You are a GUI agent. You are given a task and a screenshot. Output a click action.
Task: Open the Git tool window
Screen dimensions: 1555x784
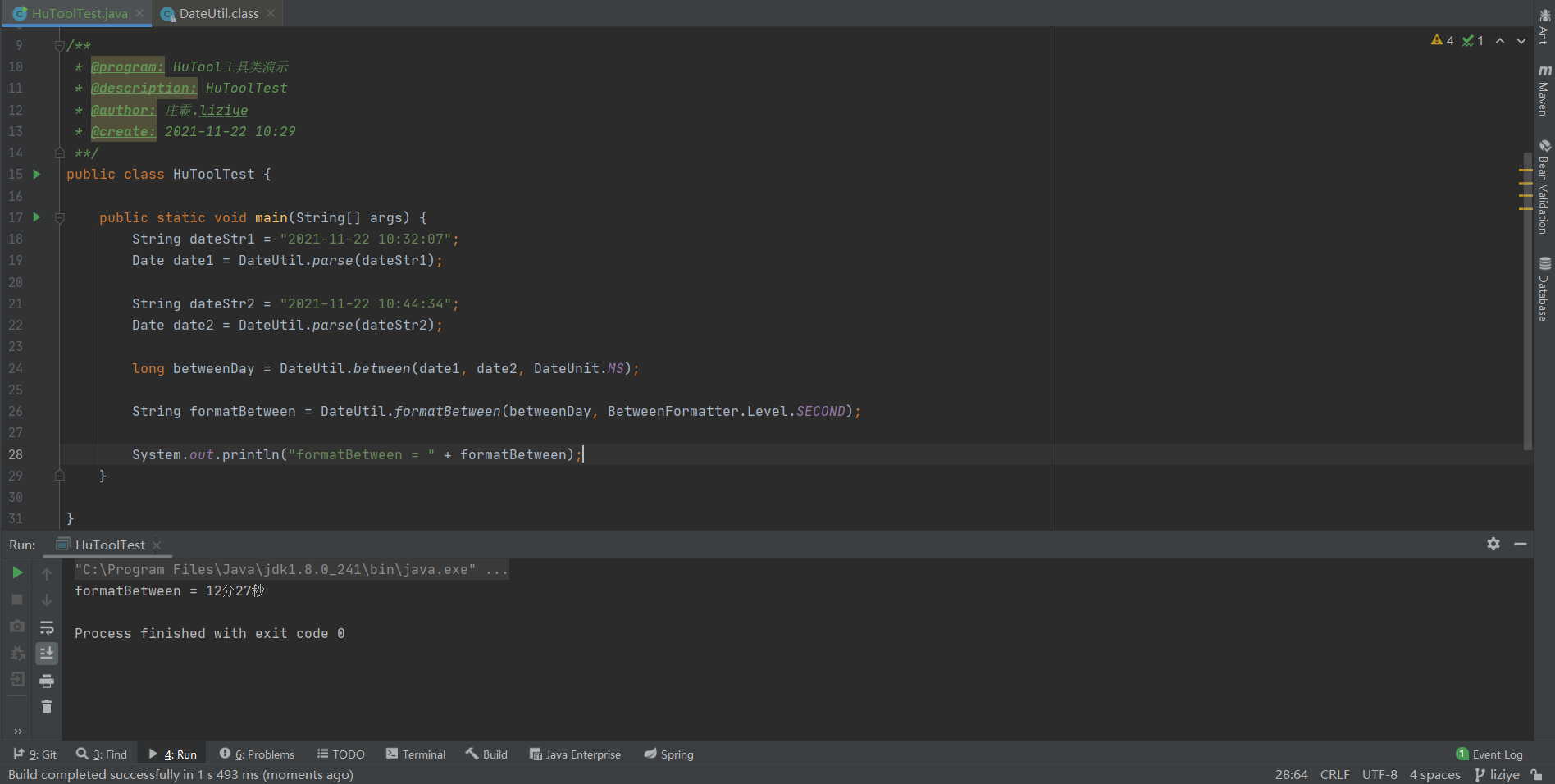click(35, 754)
